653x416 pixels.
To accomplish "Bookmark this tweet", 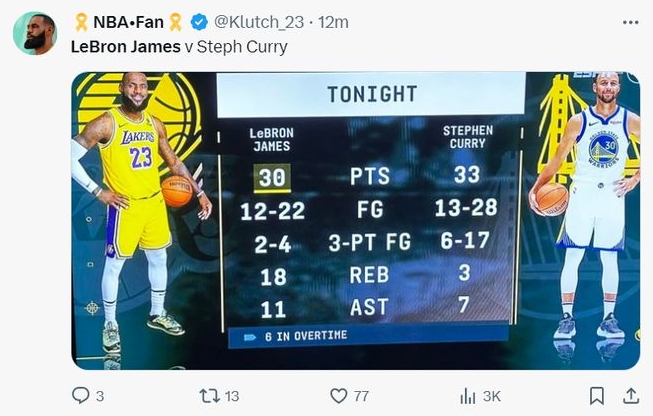I will (596, 396).
